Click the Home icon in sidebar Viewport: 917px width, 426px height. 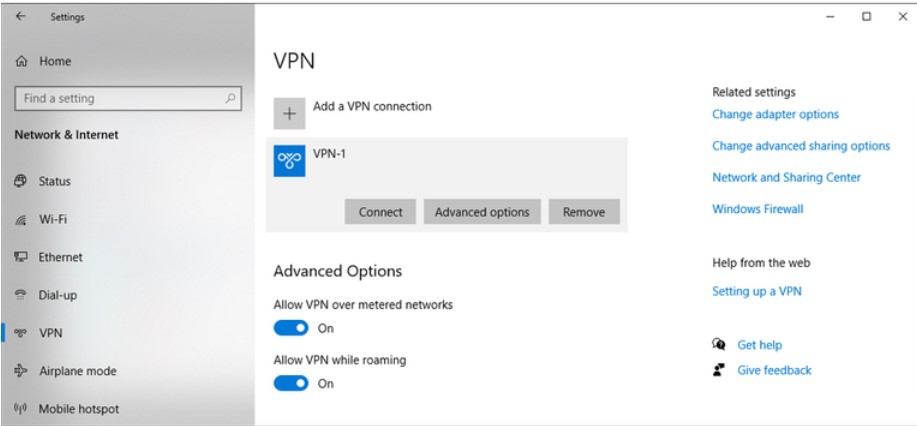pyautogui.click(x=21, y=62)
